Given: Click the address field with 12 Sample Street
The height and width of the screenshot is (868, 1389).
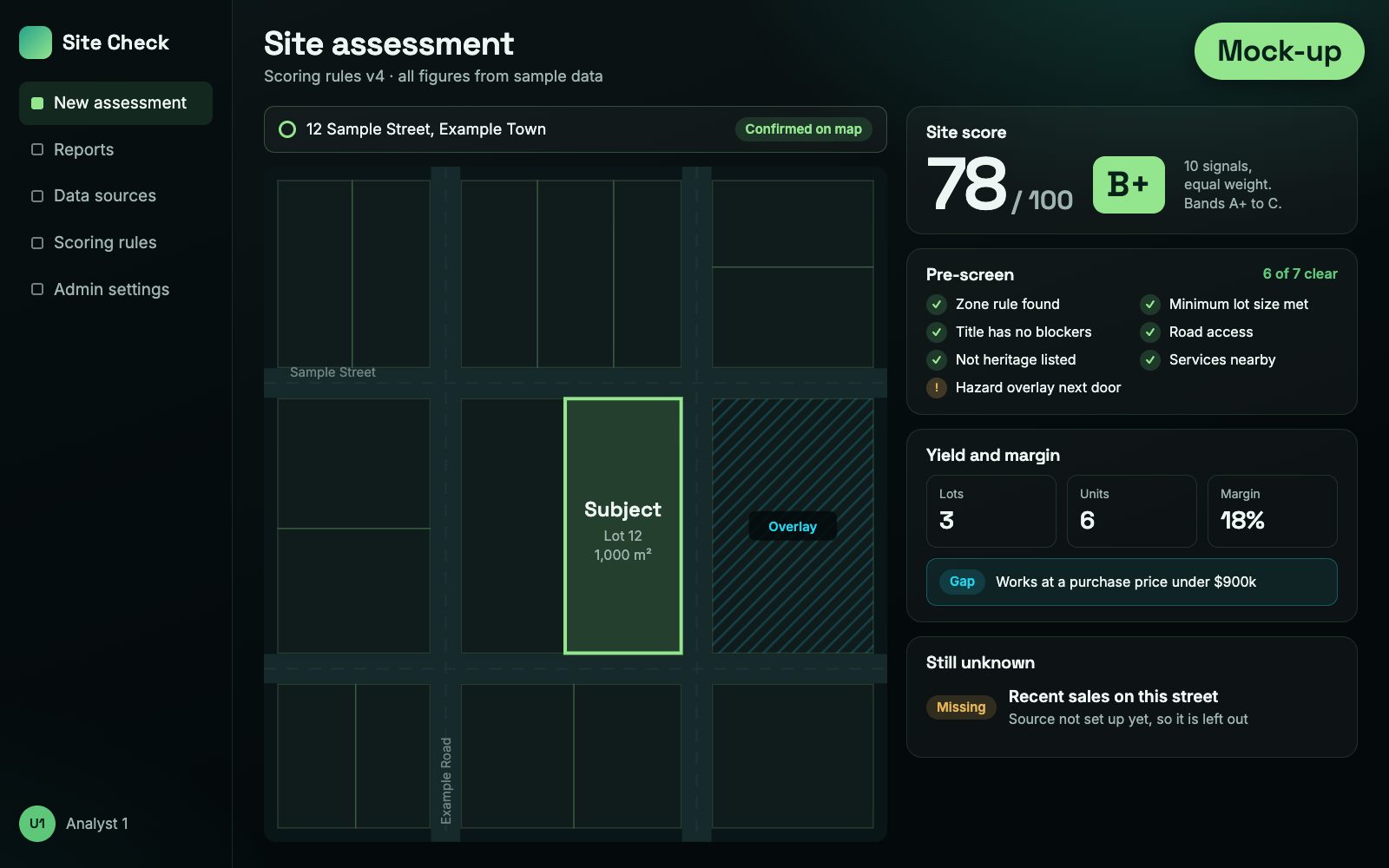Looking at the screenshot, I should pos(576,129).
